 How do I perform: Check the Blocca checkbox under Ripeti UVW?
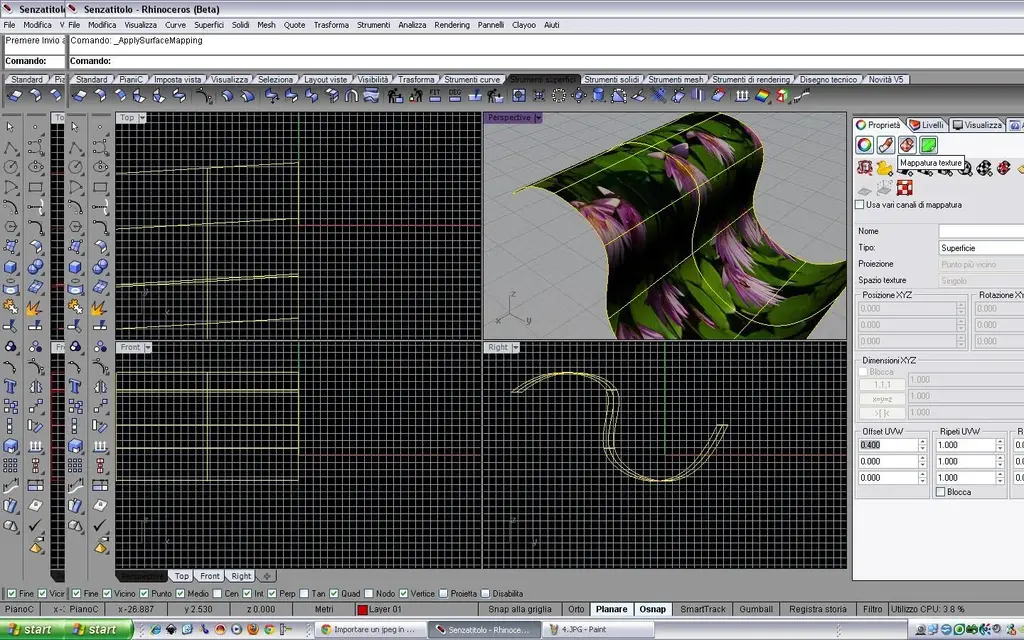tap(941, 492)
